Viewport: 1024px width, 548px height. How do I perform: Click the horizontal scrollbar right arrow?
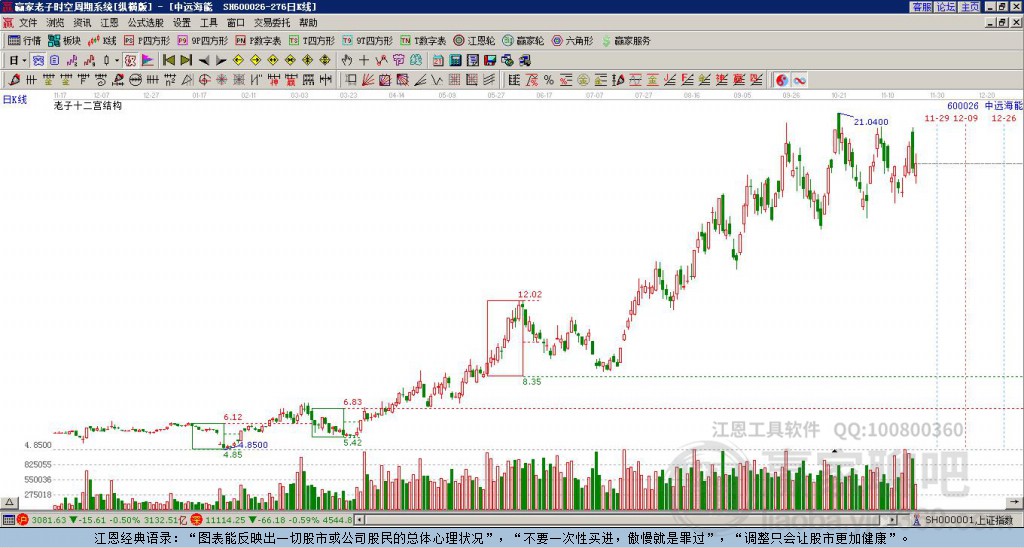coord(892,520)
